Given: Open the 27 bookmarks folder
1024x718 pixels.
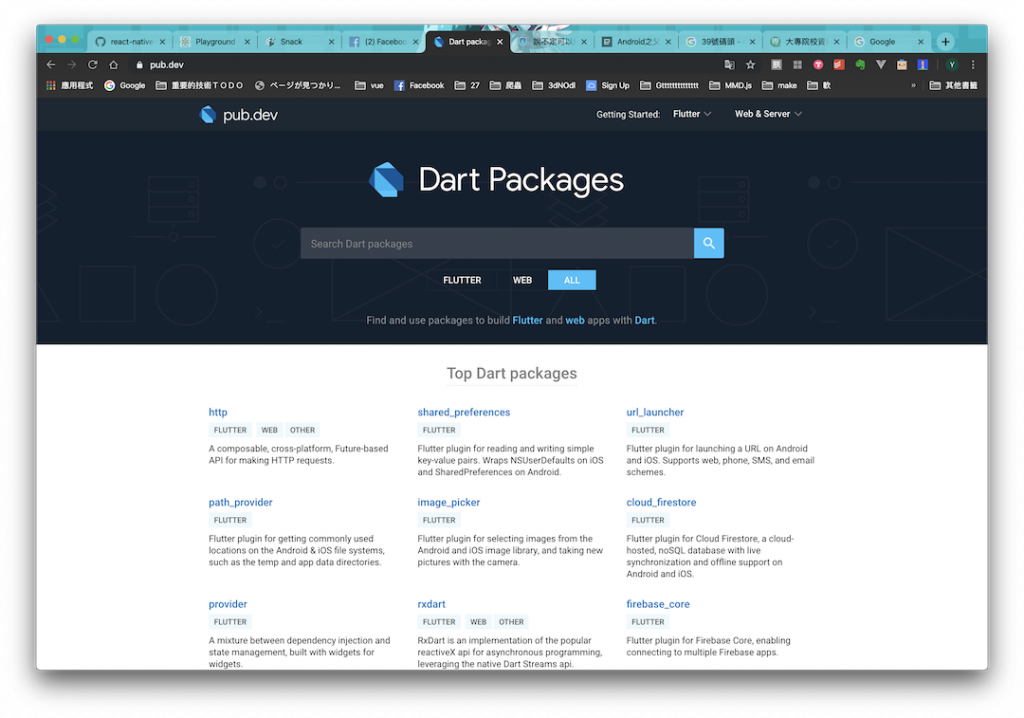Looking at the screenshot, I should pos(467,86).
